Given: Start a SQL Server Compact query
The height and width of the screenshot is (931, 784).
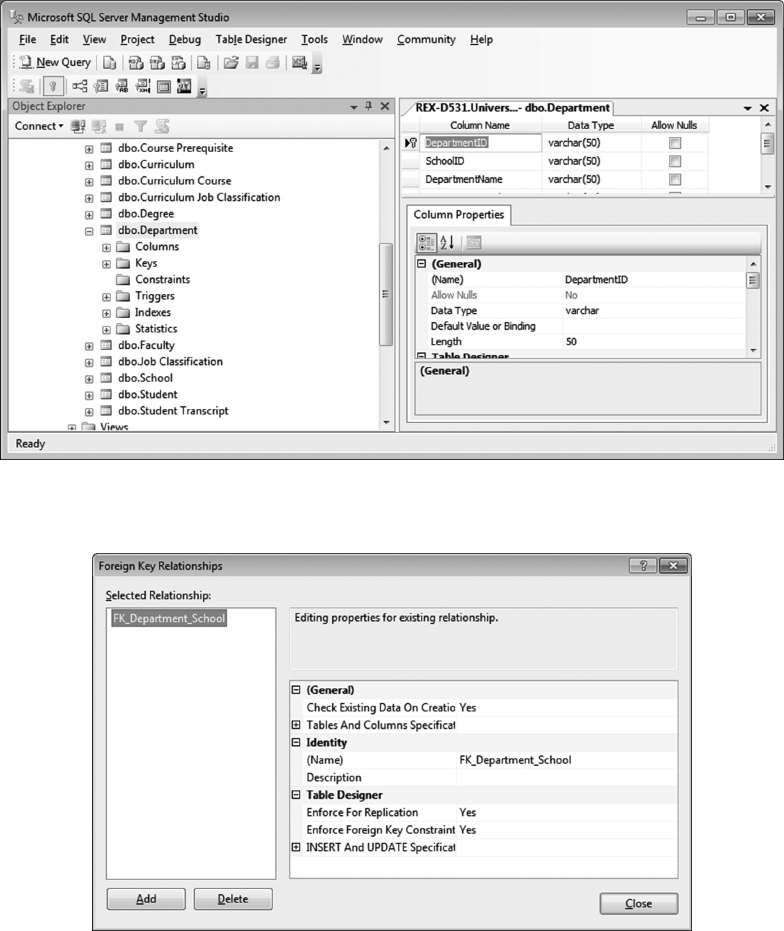Looking at the screenshot, I should (204, 62).
